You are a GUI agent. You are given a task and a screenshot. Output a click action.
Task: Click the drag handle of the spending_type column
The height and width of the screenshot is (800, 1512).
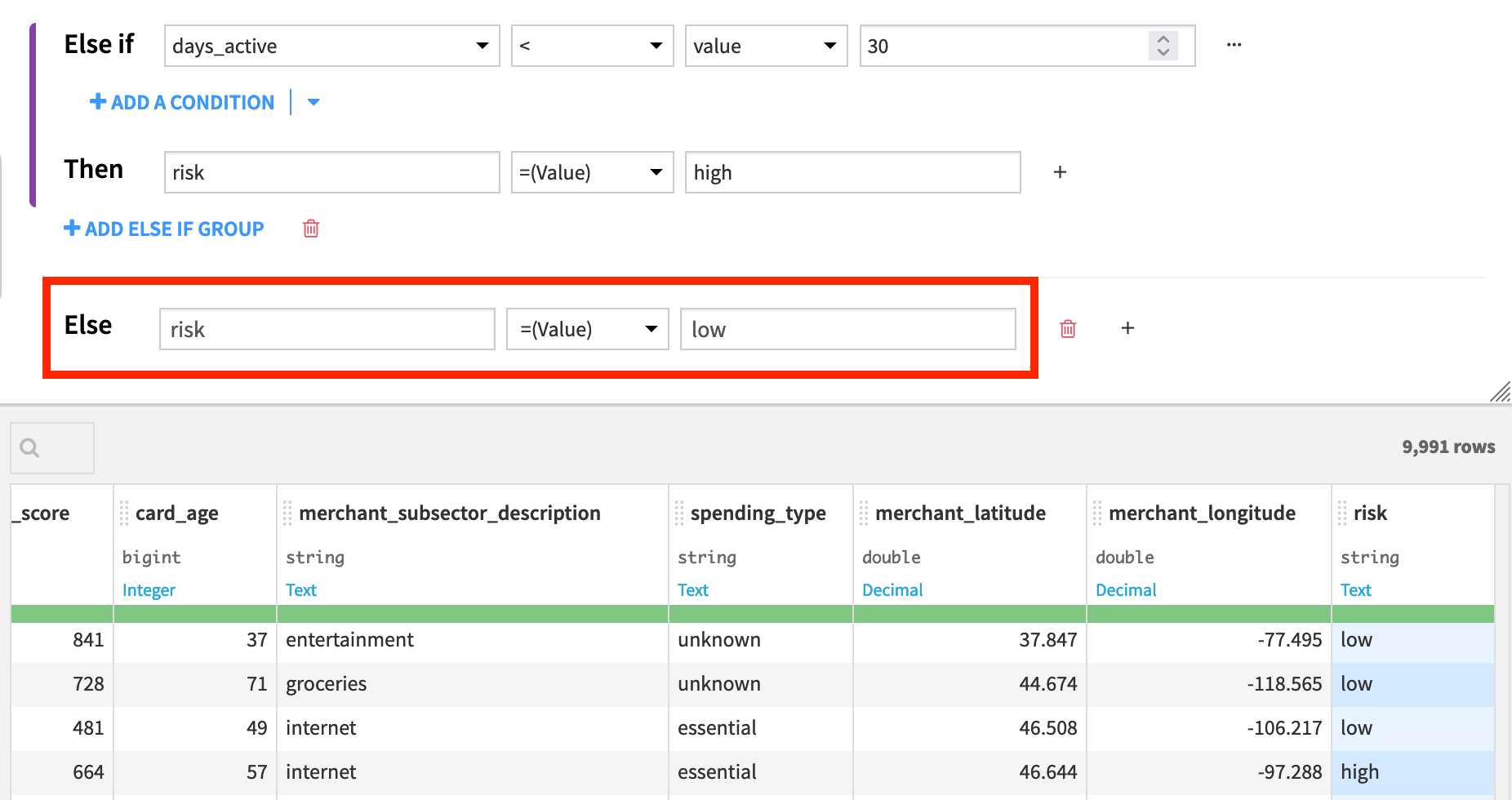679,513
